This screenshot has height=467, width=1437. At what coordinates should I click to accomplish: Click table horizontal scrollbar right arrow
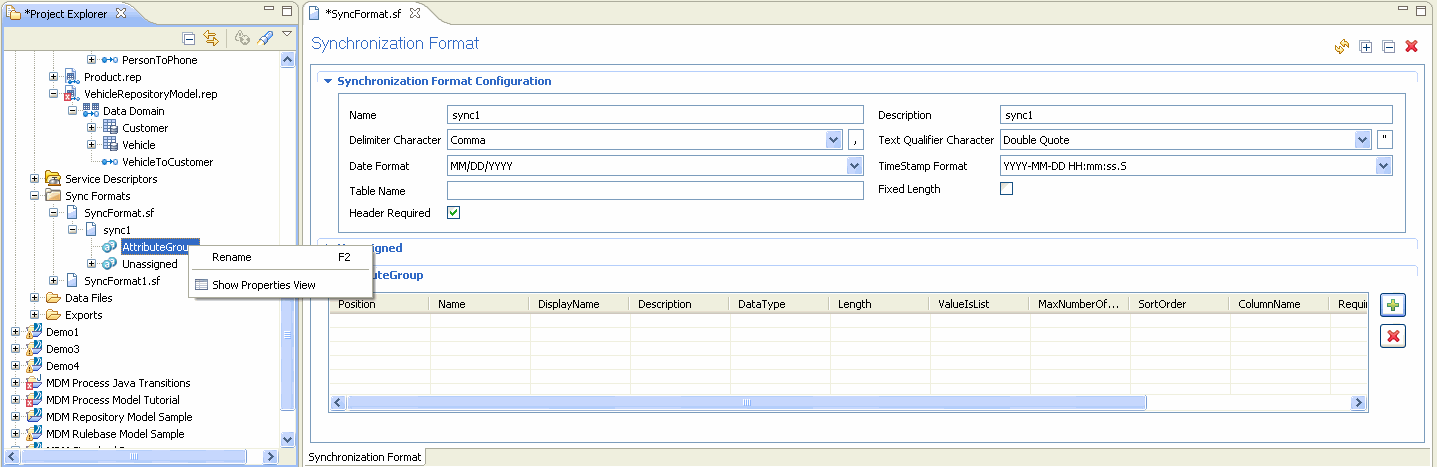[x=1359, y=402]
